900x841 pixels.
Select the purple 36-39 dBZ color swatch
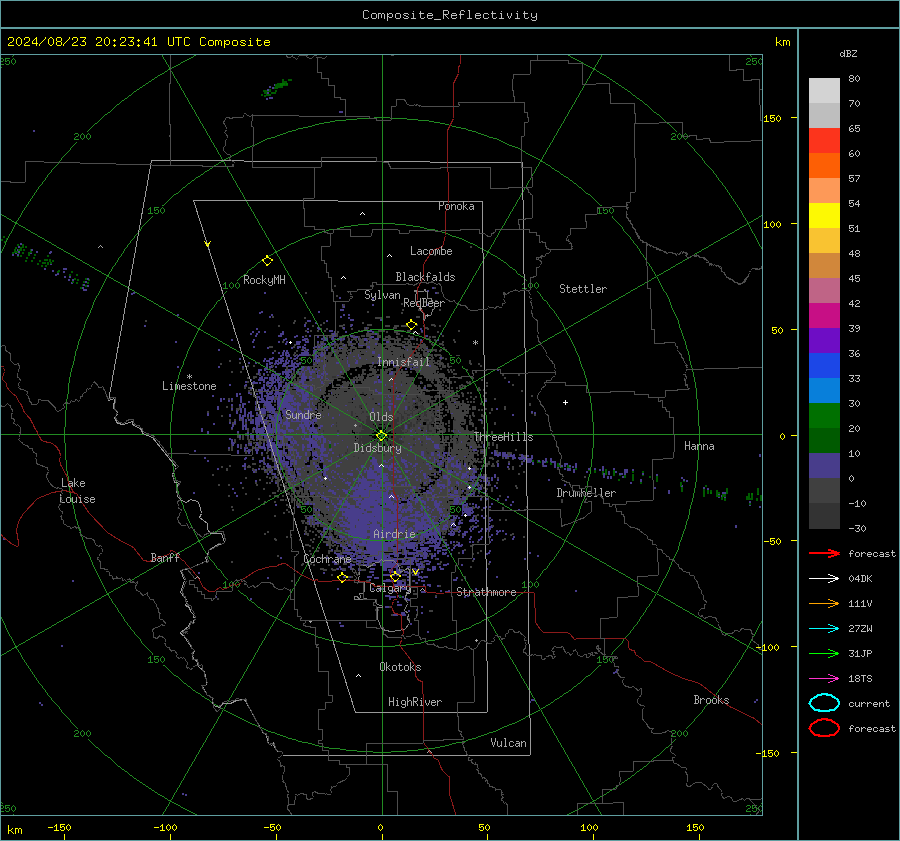click(824, 340)
